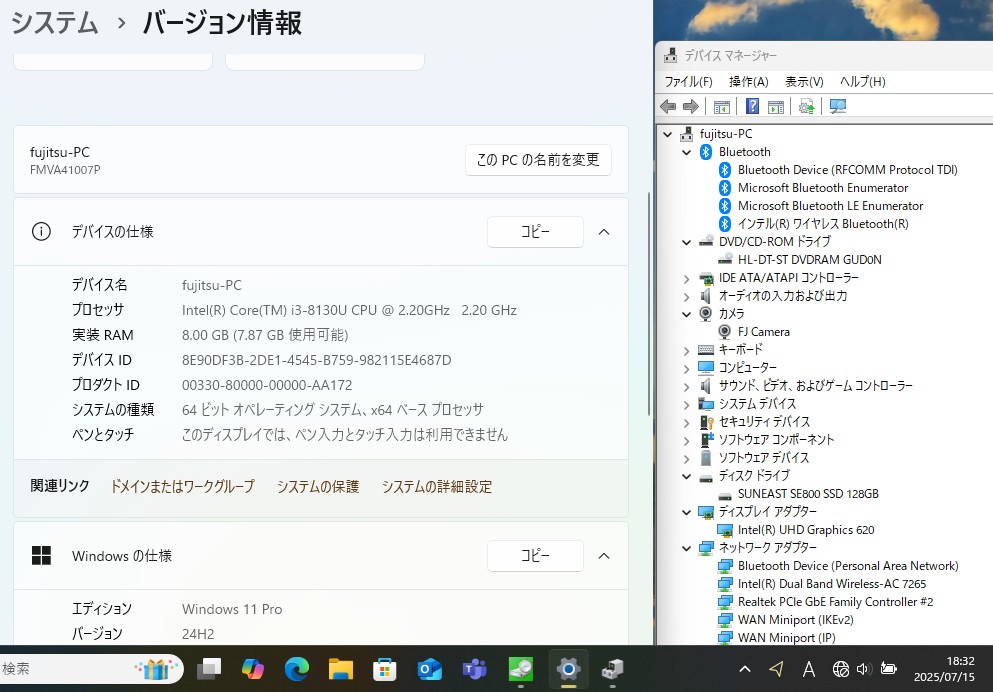The width and height of the screenshot is (993, 692).
Task: Open システムの詳細設定 link
Action: tap(437, 486)
